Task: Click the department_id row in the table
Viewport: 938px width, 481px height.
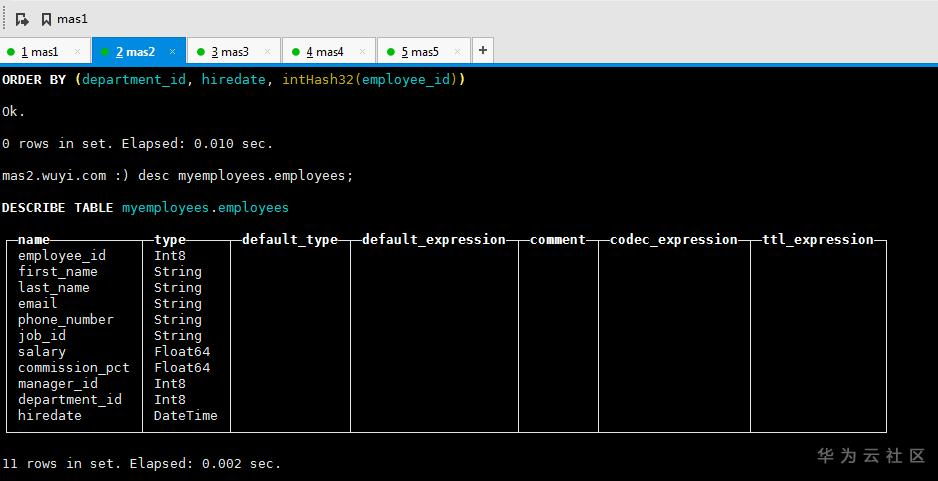Action: [69, 400]
